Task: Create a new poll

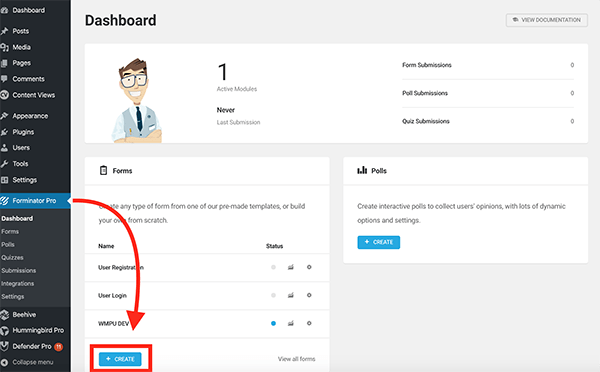Action: tap(378, 242)
